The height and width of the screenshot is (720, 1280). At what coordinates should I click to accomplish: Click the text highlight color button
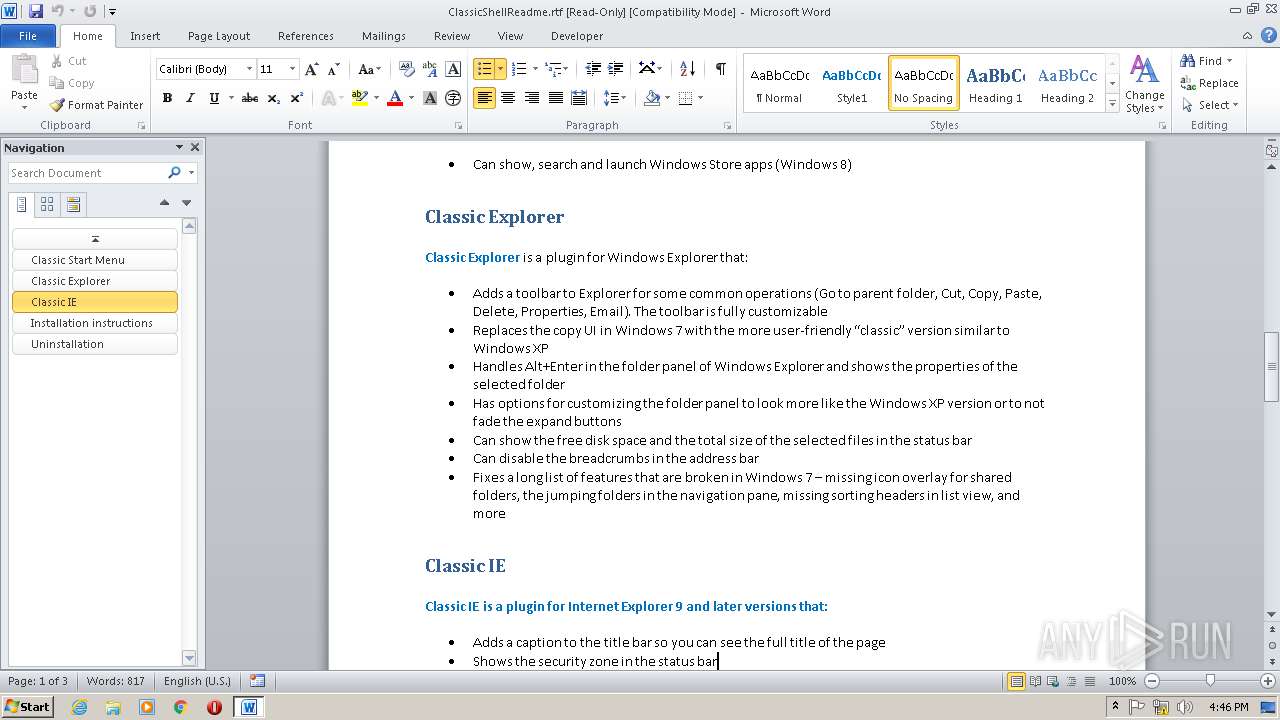click(x=360, y=98)
